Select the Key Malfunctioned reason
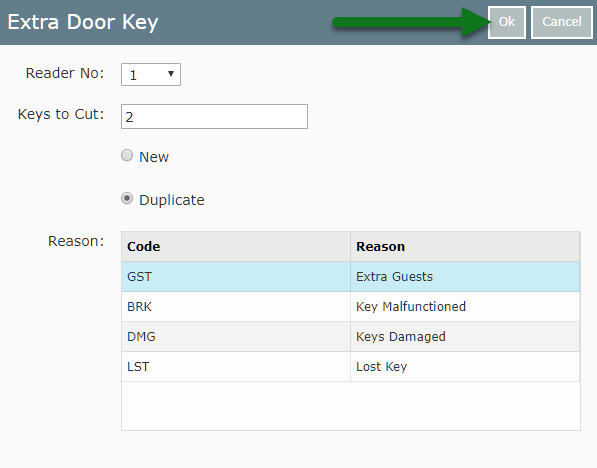This screenshot has height=468, width=597. click(x=411, y=307)
